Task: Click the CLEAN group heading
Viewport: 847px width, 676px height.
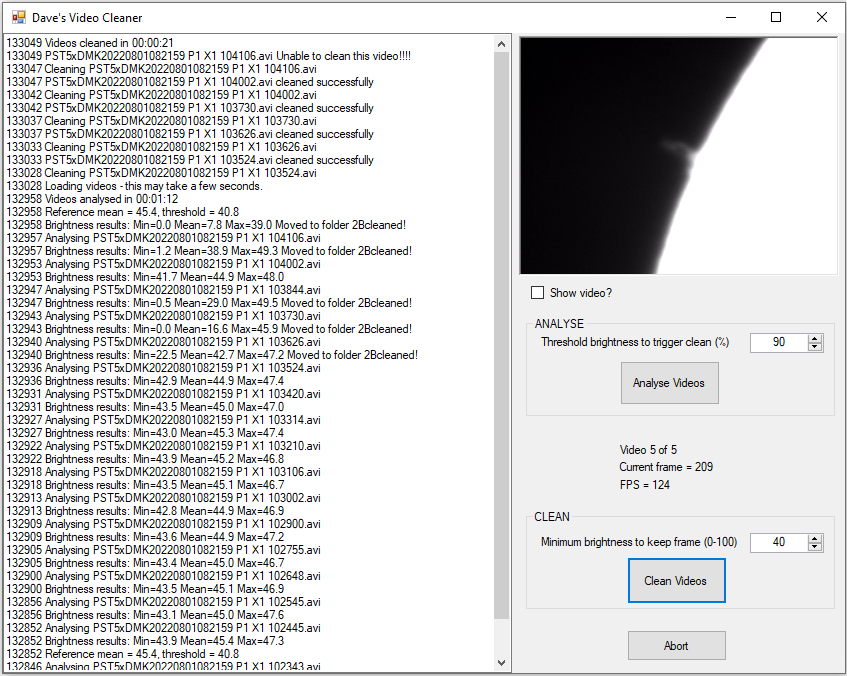Action: click(x=552, y=517)
